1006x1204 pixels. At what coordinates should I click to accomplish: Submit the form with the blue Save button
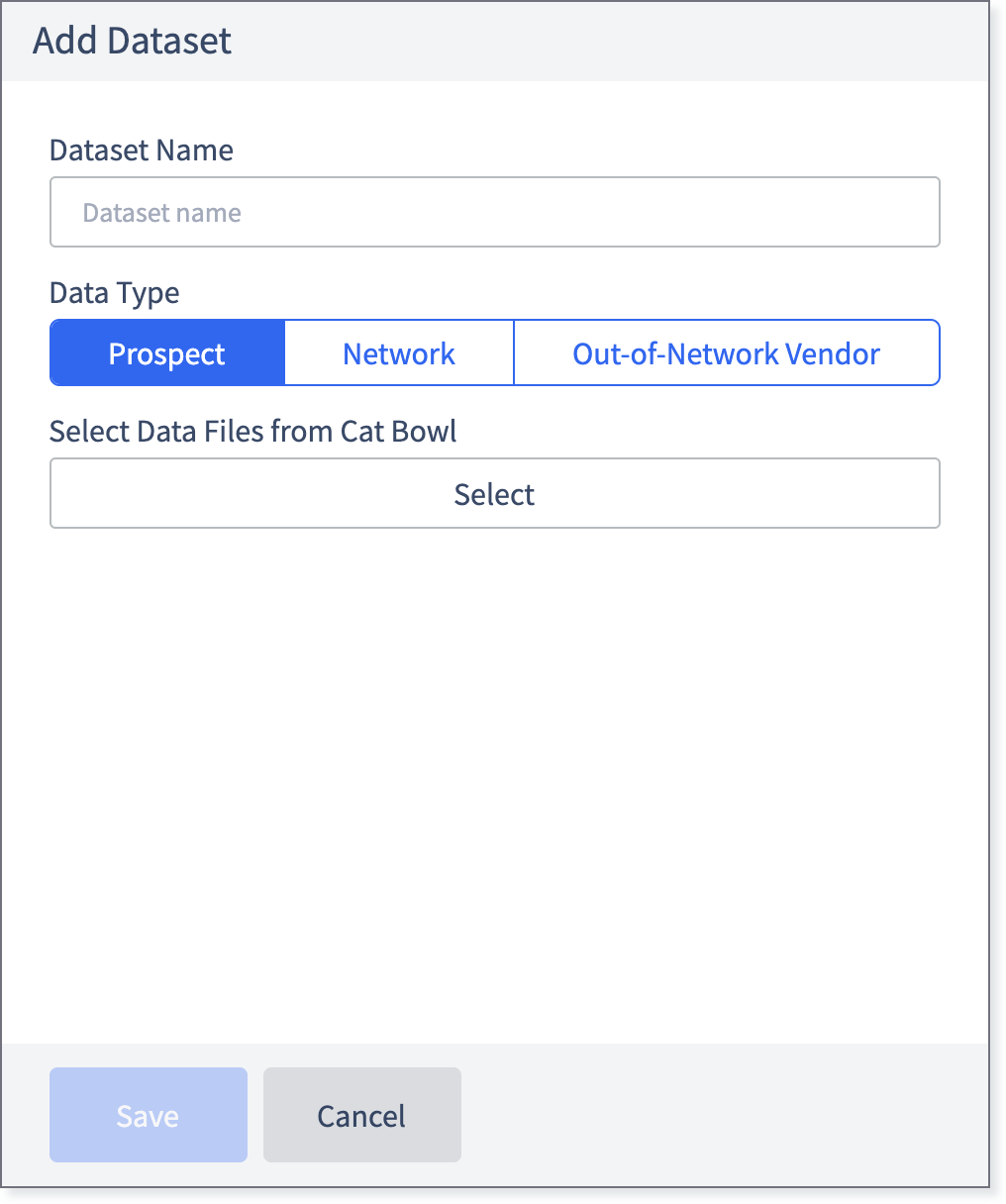[x=149, y=1115]
